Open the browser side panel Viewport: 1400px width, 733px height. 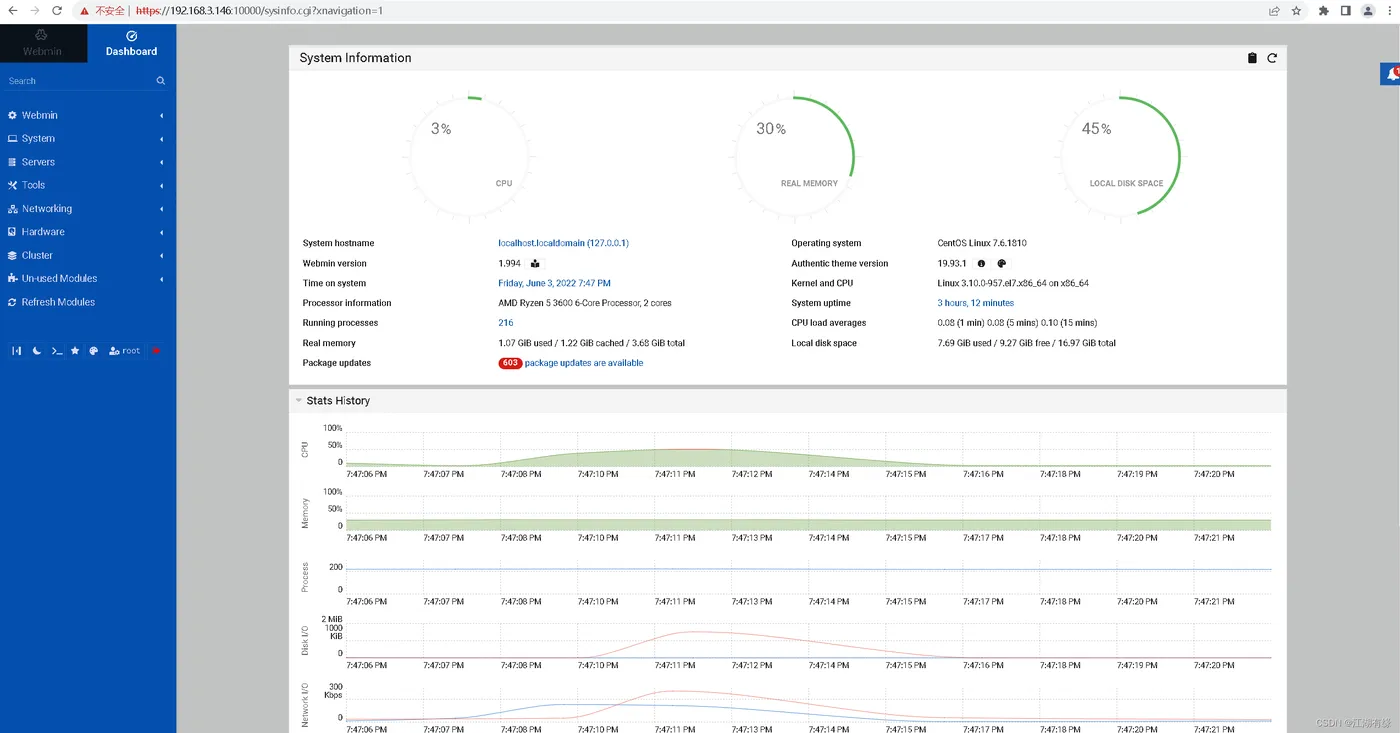[x=1345, y=11]
